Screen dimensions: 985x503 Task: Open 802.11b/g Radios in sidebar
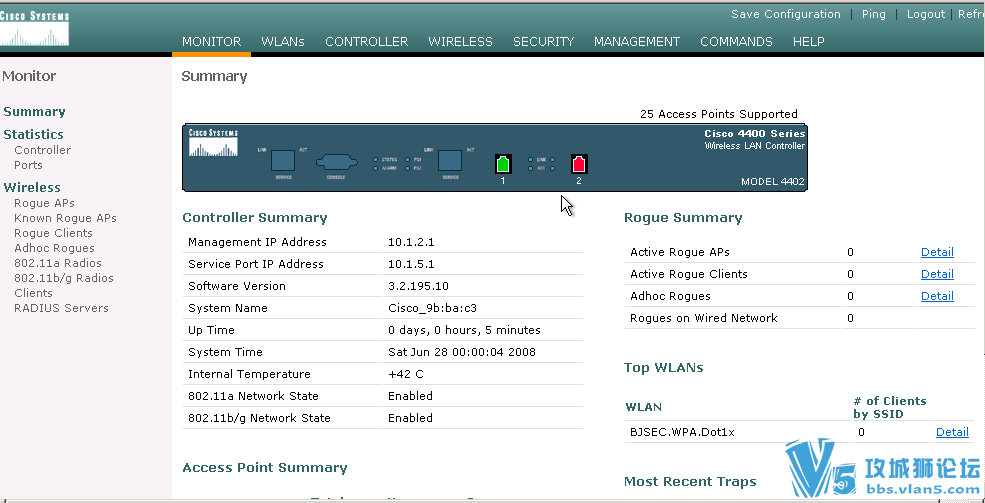click(x=64, y=278)
